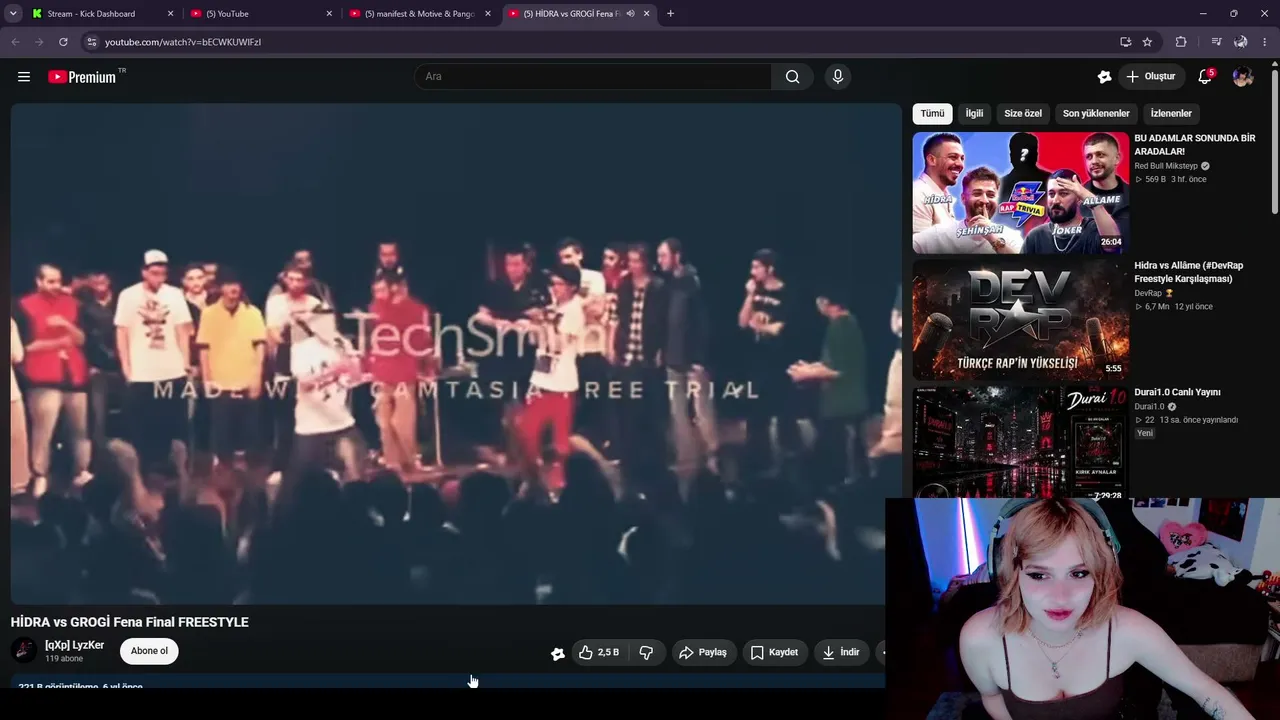Like the video with thumbs up
Image resolution: width=1280 pixels, height=720 pixels.
pyautogui.click(x=600, y=652)
